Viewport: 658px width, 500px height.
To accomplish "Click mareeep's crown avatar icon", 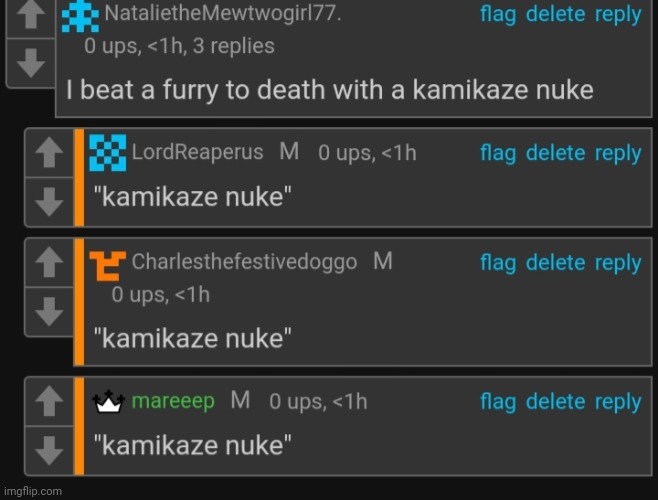I will point(109,402).
